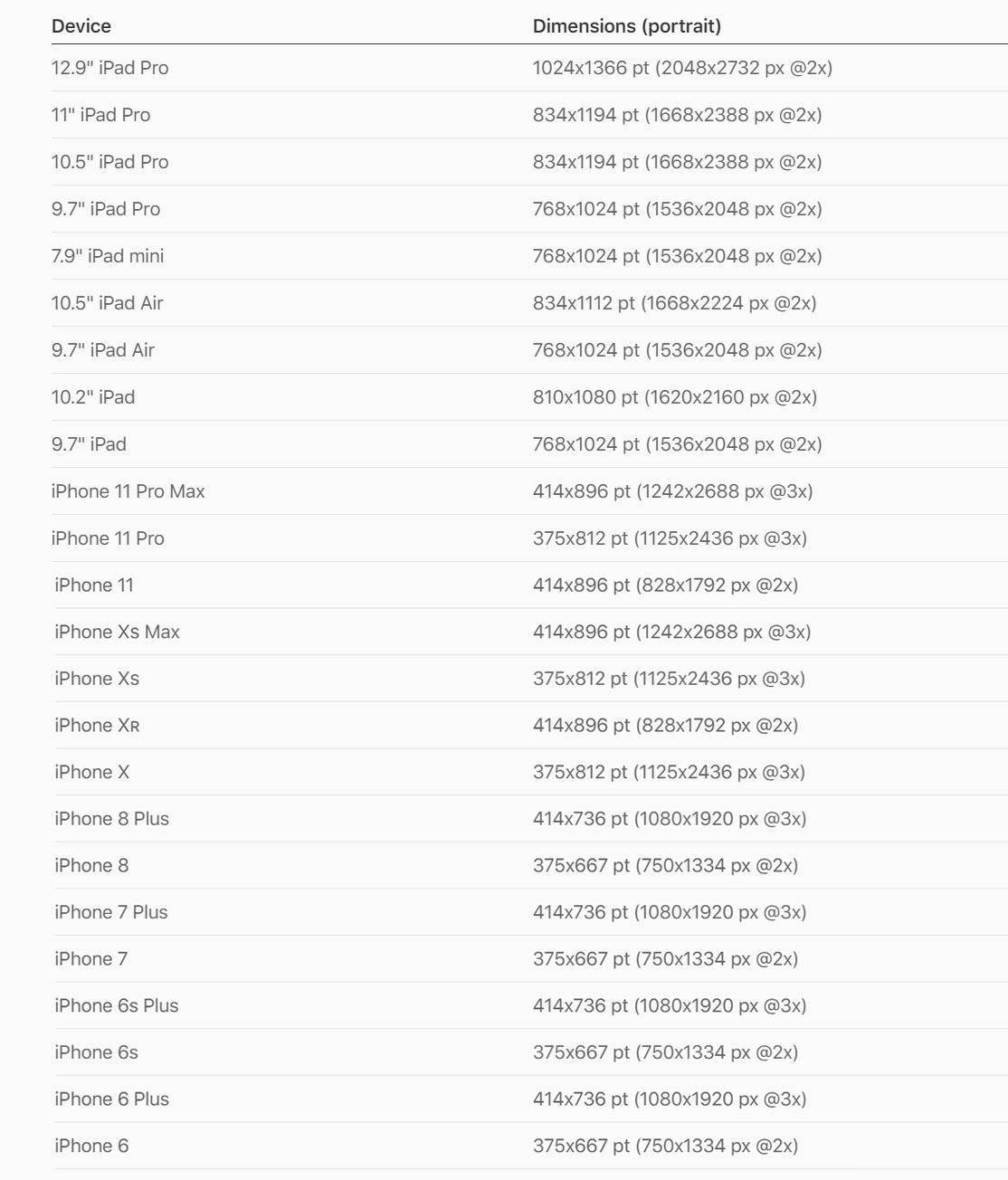Click the 11" iPad Pro row label
Image resolution: width=1008 pixels, height=1180 pixels.
(x=100, y=115)
